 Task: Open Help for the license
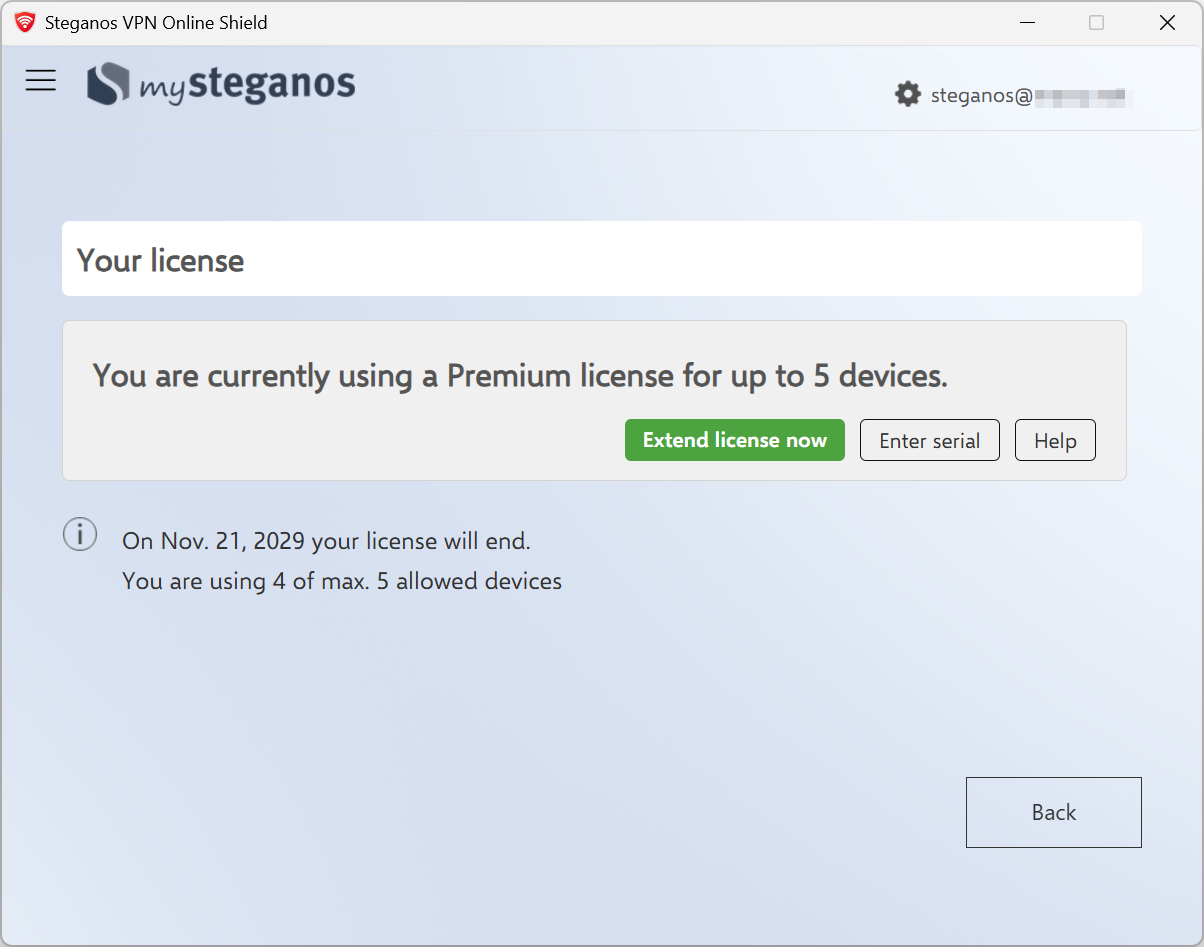tap(1055, 440)
